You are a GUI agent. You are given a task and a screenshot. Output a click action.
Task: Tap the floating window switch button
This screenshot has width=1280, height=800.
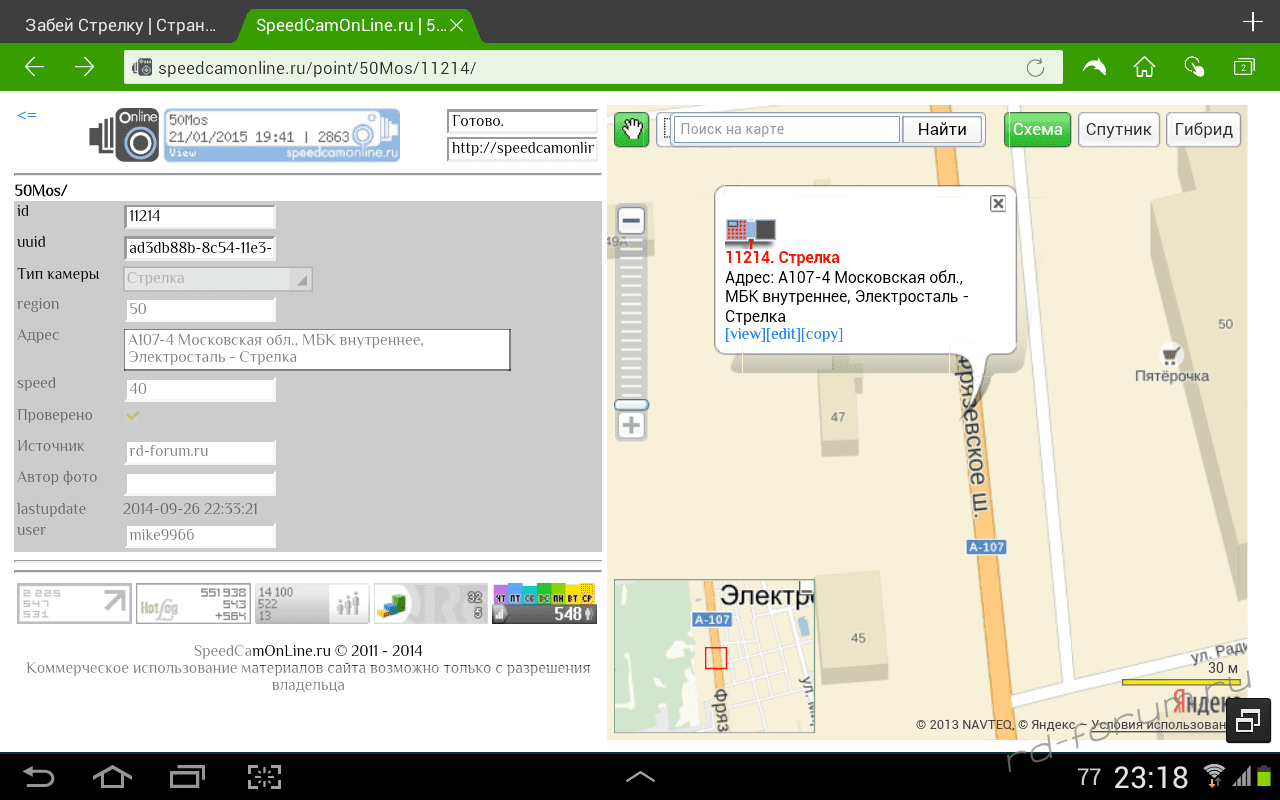click(1248, 721)
